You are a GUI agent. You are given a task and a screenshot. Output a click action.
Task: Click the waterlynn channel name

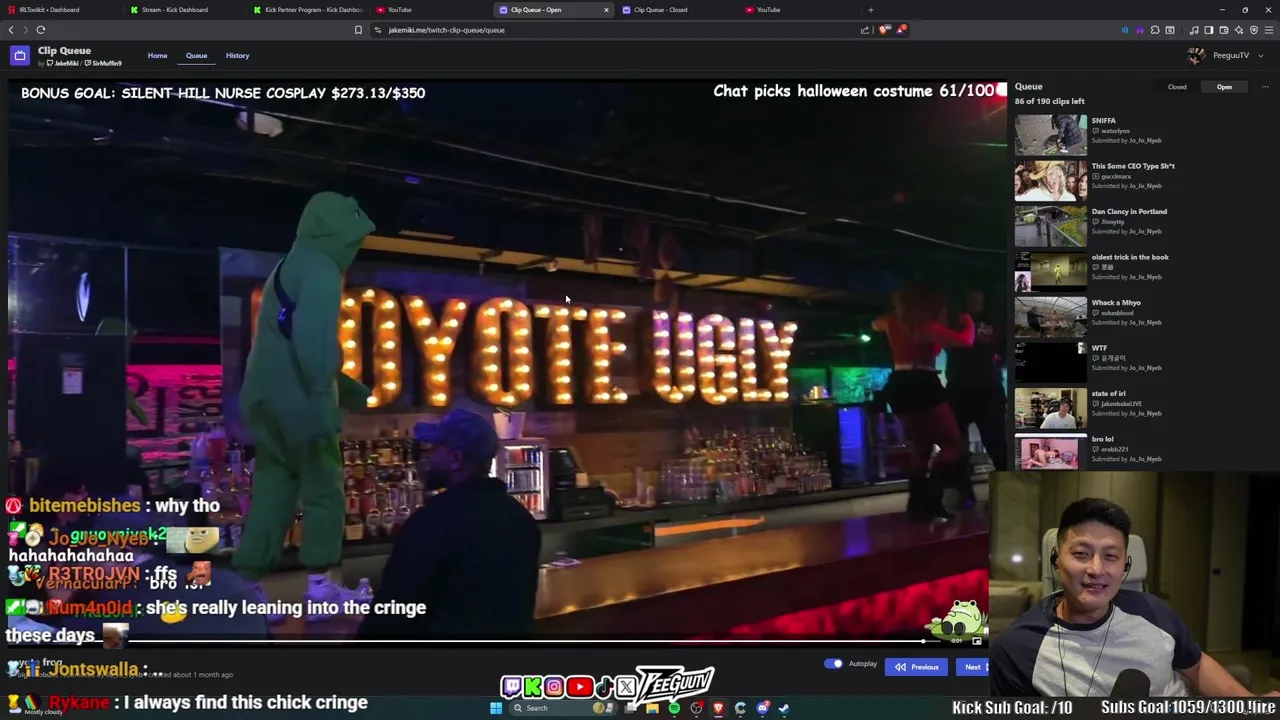pyautogui.click(x=1115, y=131)
